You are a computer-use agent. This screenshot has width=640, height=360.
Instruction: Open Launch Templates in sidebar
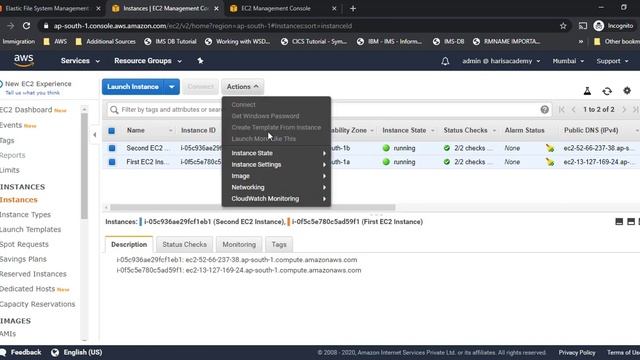(30, 229)
